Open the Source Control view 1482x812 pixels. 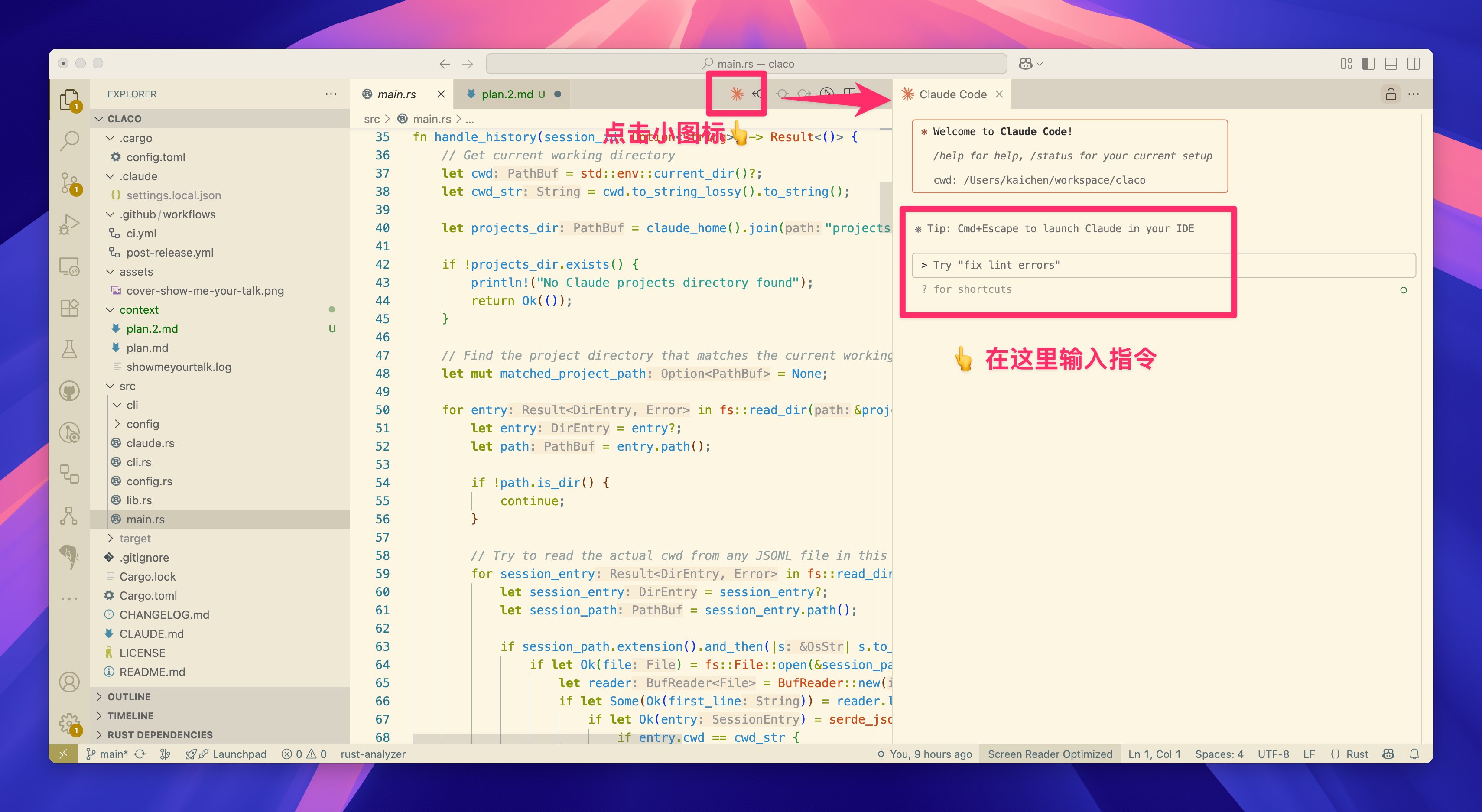[x=70, y=183]
